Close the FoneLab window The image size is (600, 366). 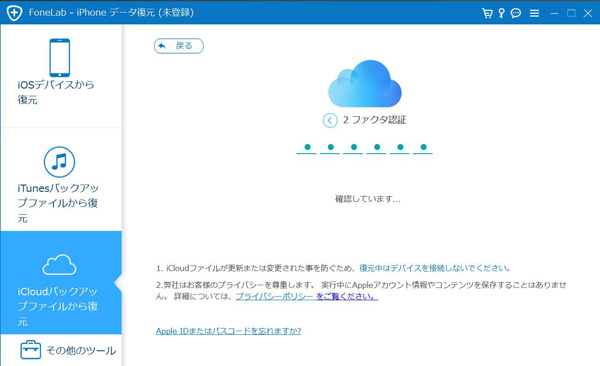[x=588, y=13]
